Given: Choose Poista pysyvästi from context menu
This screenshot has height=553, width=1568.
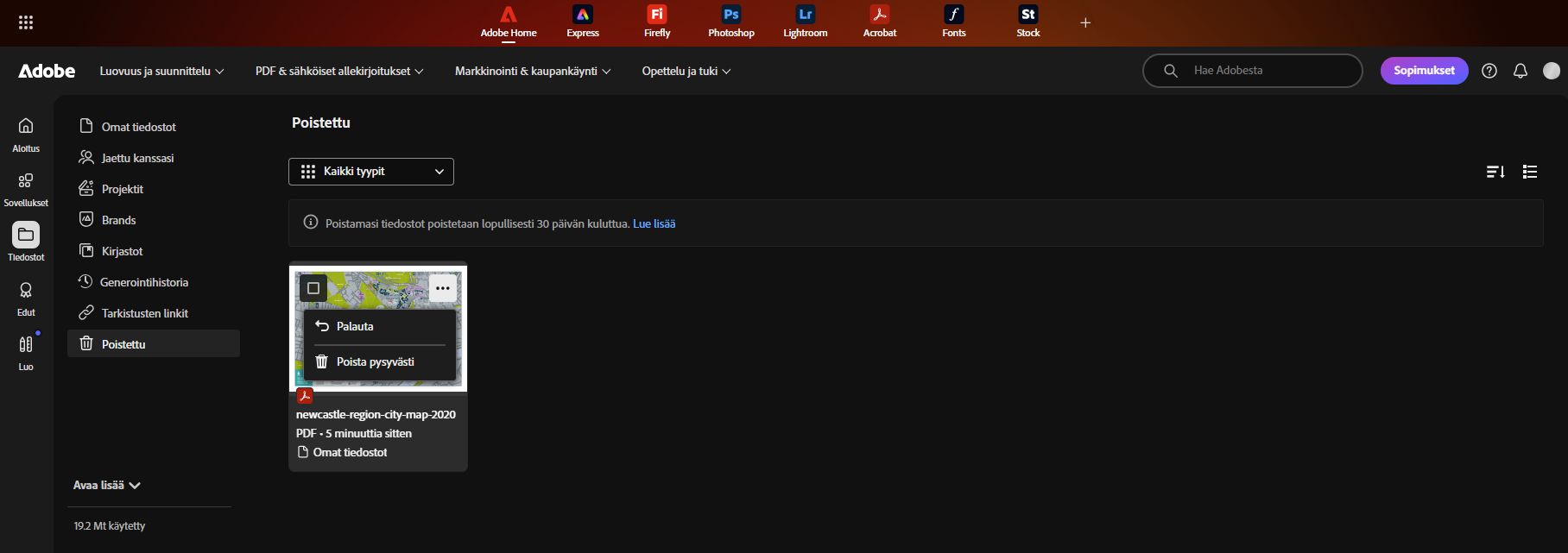Looking at the screenshot, I should pyautogui.click(x=380, y=361).
